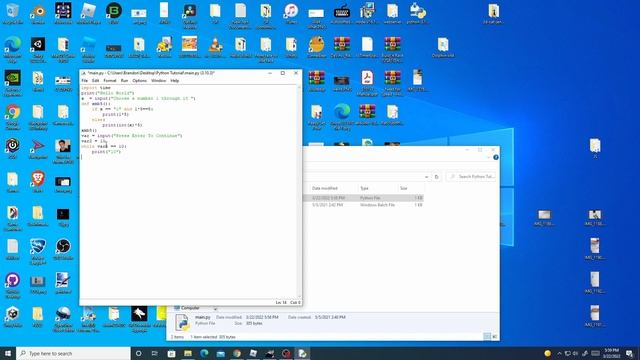Open the volume control in system tray
The image size is (640, 360).
pos(576,353)
